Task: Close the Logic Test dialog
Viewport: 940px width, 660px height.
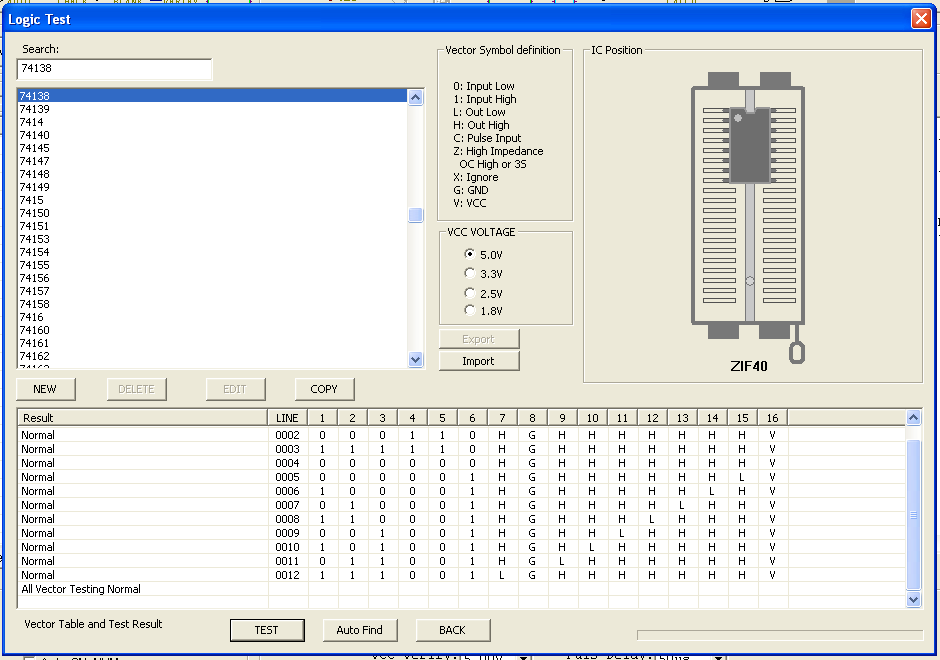Action: tap(921, 19)
